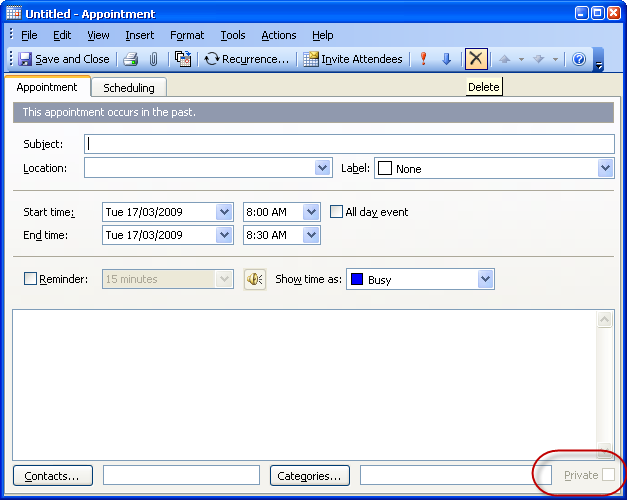Expand the Start time date dropdown
This screenshot has width=627, height=500.
pyautogui.click(x=224, y=212)
